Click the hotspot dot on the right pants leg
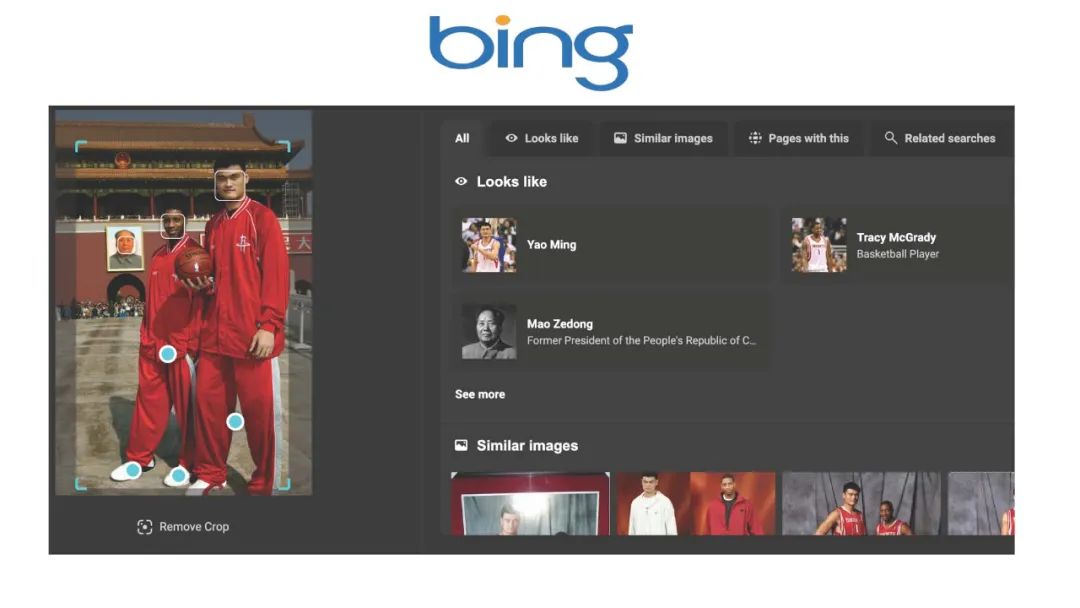This screenshot has height=608, width=1080. [235, 421]
